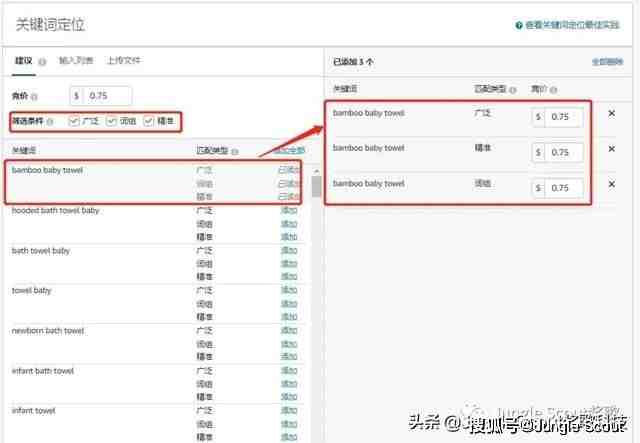The height and width of the screenshot is (443, 640).
Task: Add infant towel as 广泛 match
Action: (x=289, y=411)
